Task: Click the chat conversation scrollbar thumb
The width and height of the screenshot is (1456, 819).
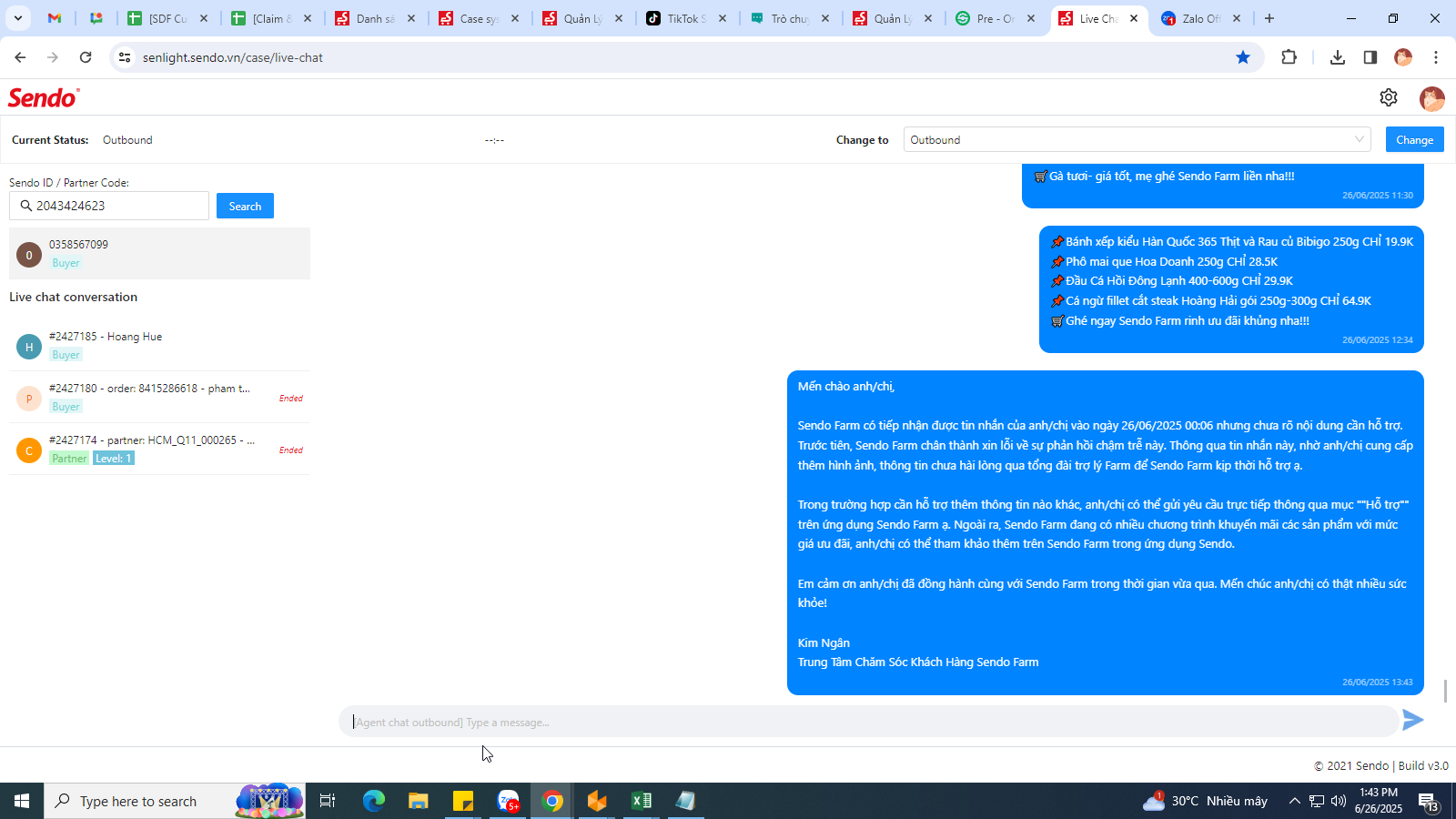Action: pyautogui.click(x=1445, y=691)
